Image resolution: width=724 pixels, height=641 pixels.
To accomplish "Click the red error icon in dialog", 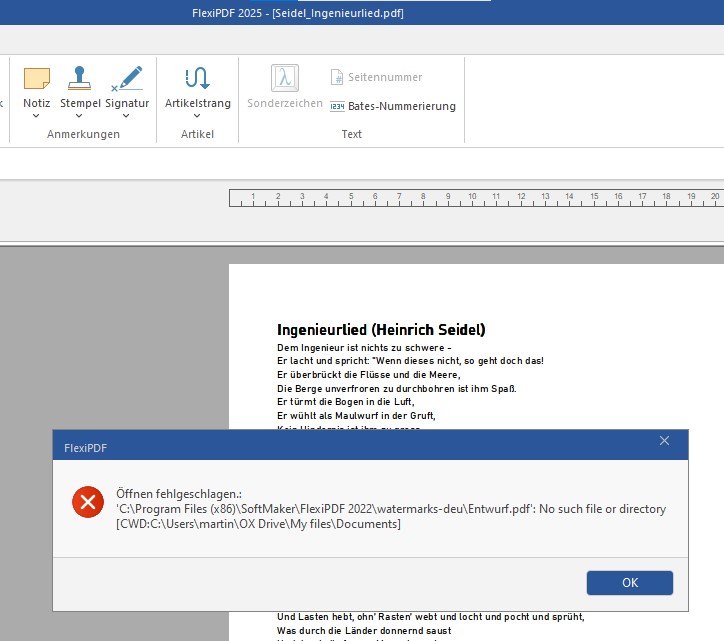I will point(88,502).
